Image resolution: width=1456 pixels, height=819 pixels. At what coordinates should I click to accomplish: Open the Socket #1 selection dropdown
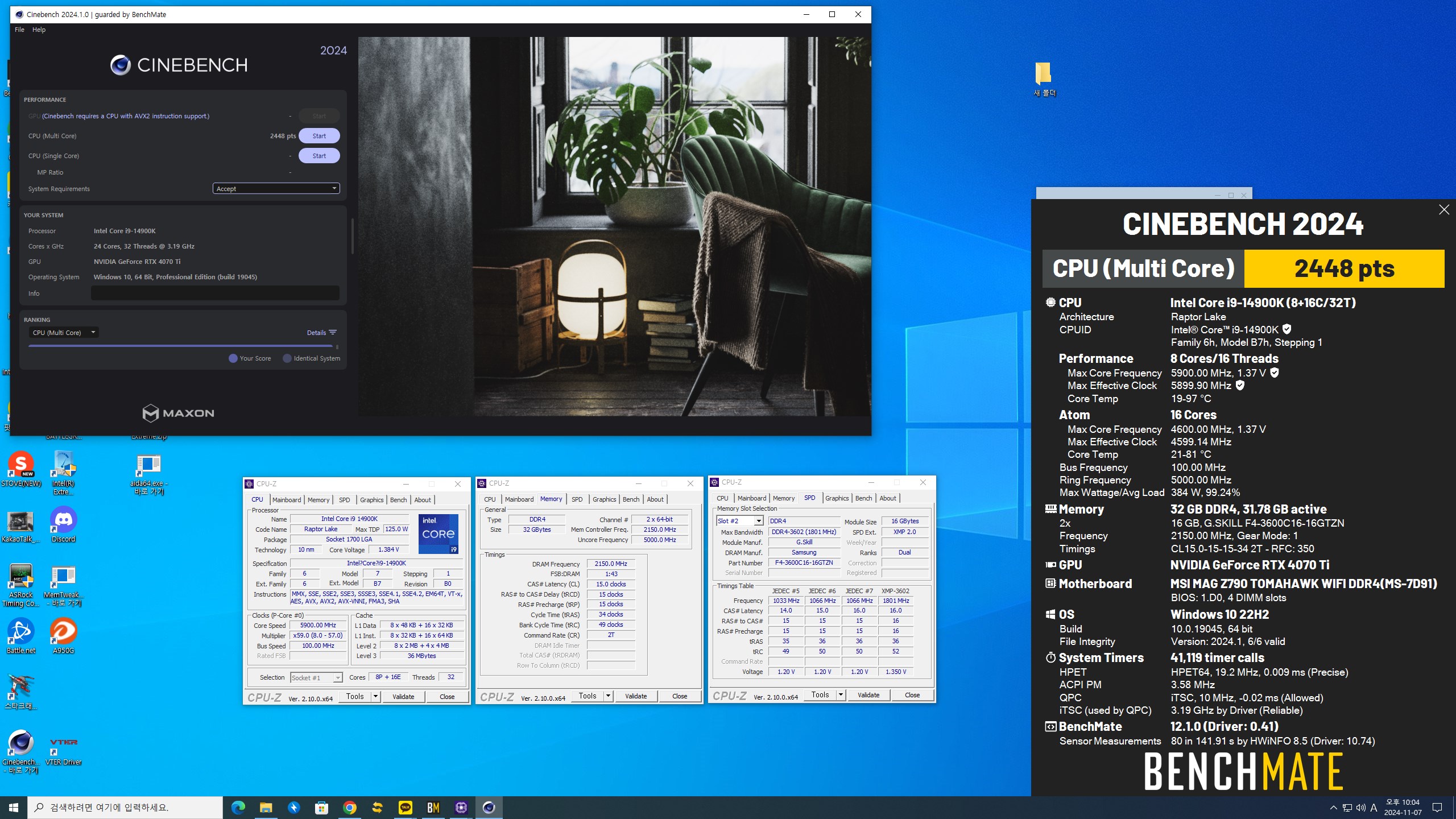tap(316, 677)
